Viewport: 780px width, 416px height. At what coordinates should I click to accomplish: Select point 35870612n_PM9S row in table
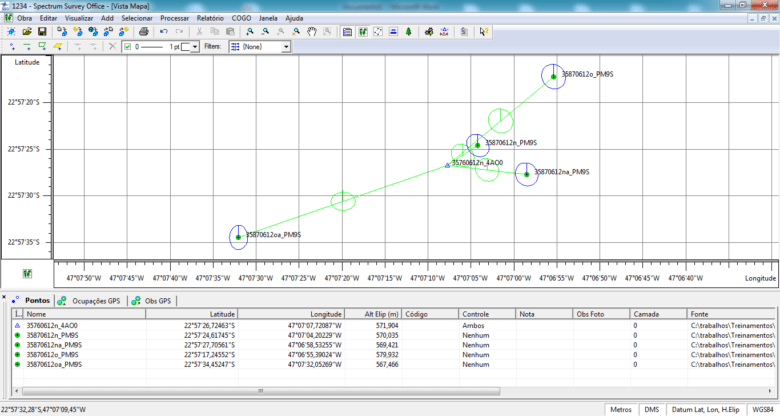[x=55, y=336]
